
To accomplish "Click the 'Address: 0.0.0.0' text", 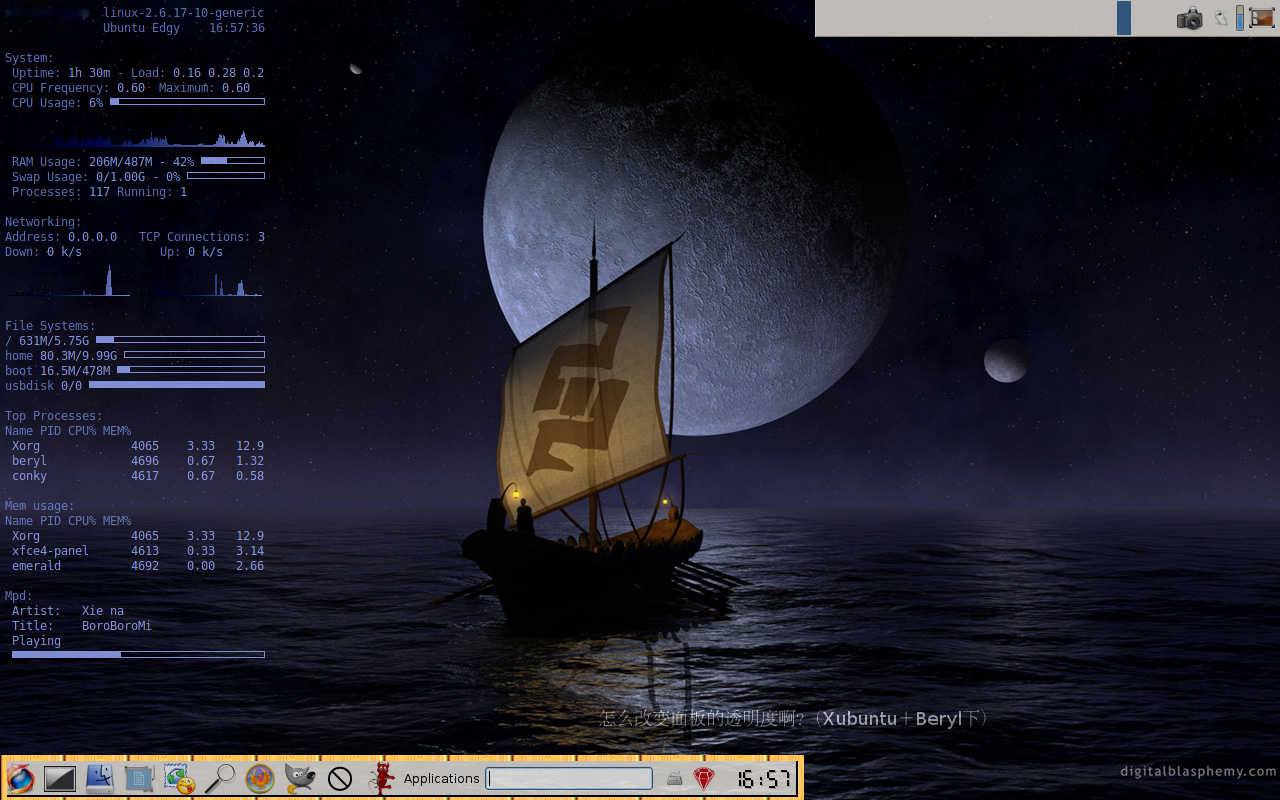I will tap(61, 237).
